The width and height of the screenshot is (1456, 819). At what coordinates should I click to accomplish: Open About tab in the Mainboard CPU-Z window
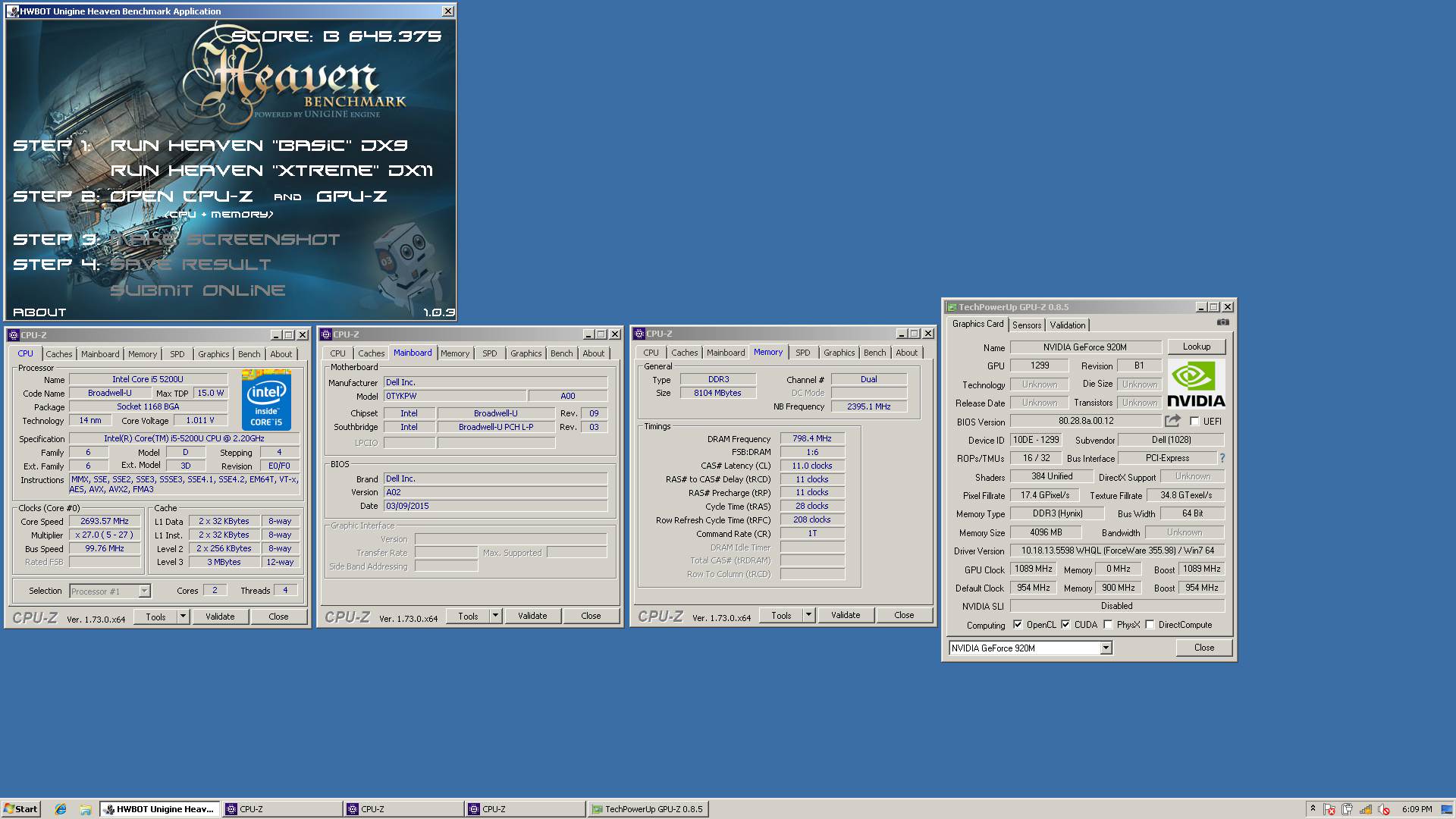593,353
